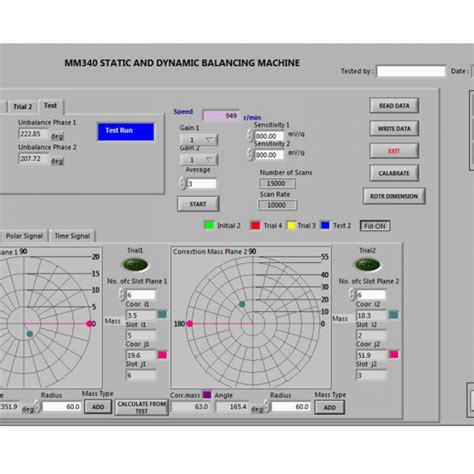Viewport: 474px width, 474px height.
Task: Adjust No. of Slot Plane 2 stepper
Action: coord(352,294)
